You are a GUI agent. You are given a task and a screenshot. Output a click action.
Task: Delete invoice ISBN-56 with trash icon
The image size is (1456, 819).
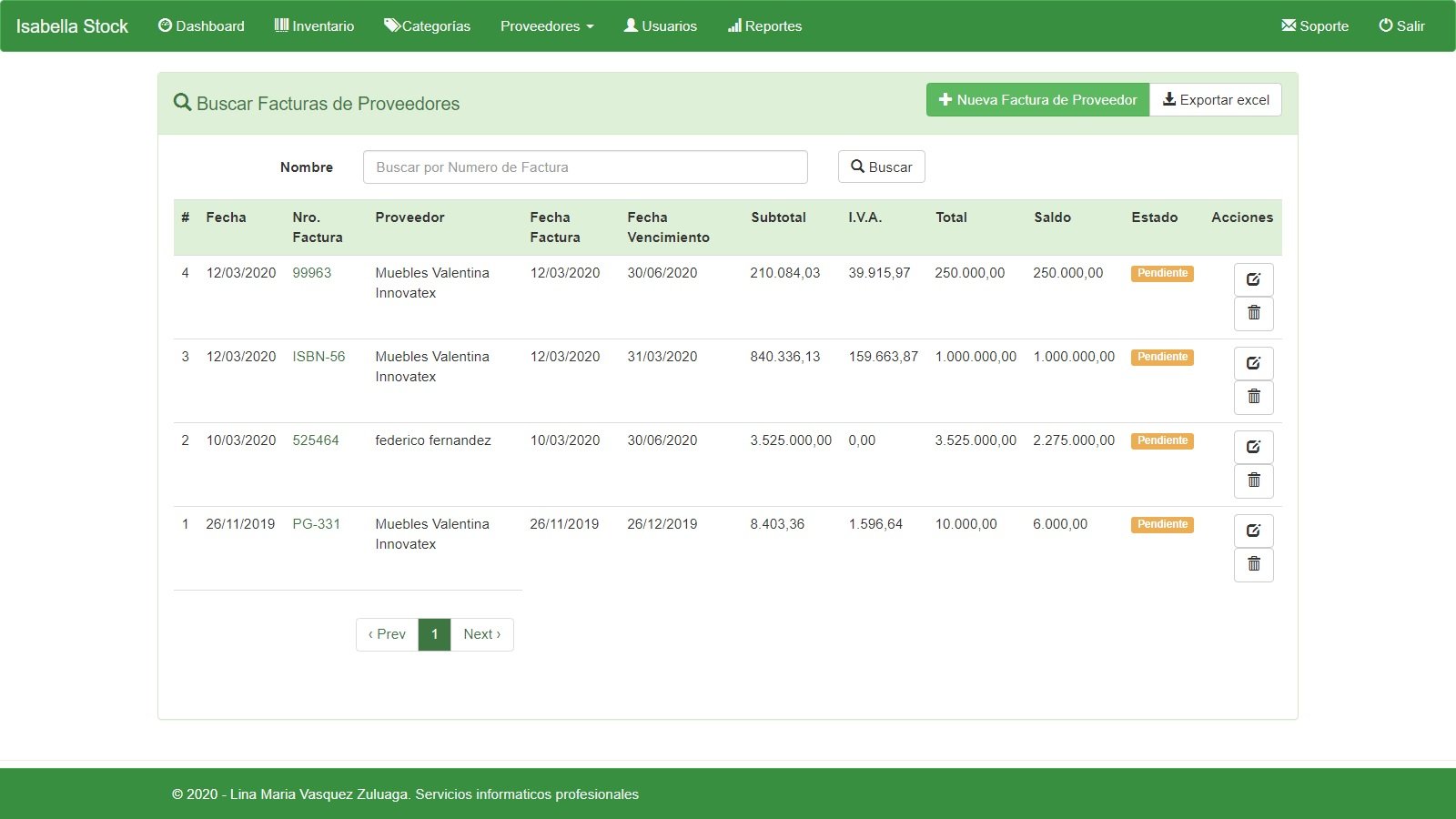[1253, 397]
